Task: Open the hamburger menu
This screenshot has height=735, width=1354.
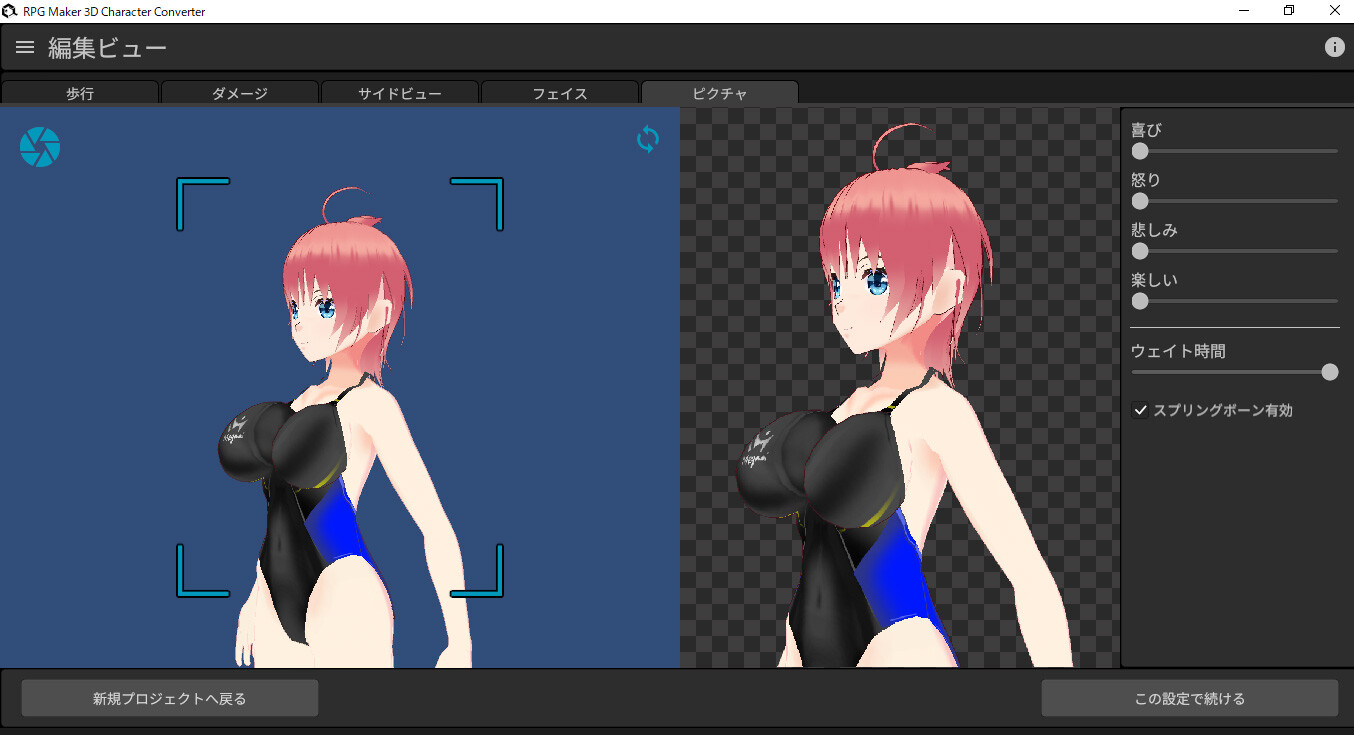Action: [24, 46]
